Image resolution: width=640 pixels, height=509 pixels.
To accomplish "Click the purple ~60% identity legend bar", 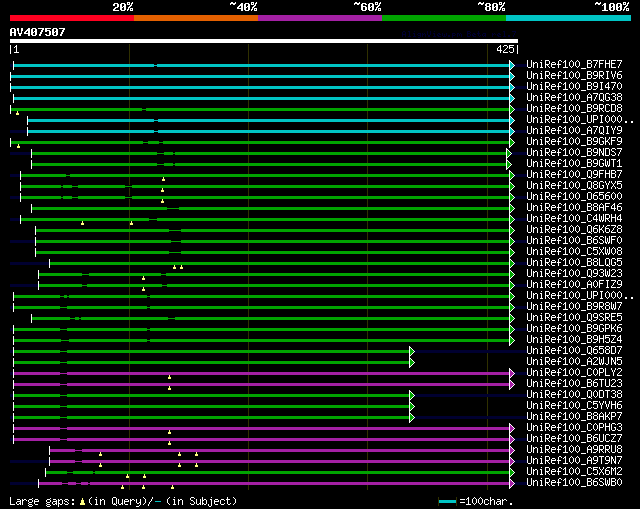I will click(319, 18).
